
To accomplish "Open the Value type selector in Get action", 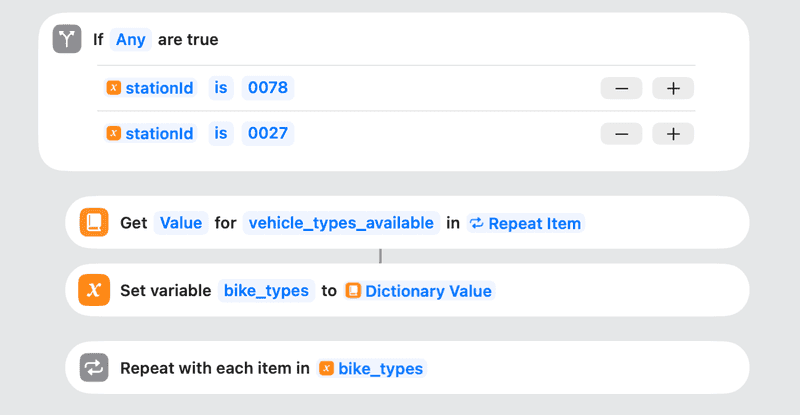I will [x=181, y=223].
